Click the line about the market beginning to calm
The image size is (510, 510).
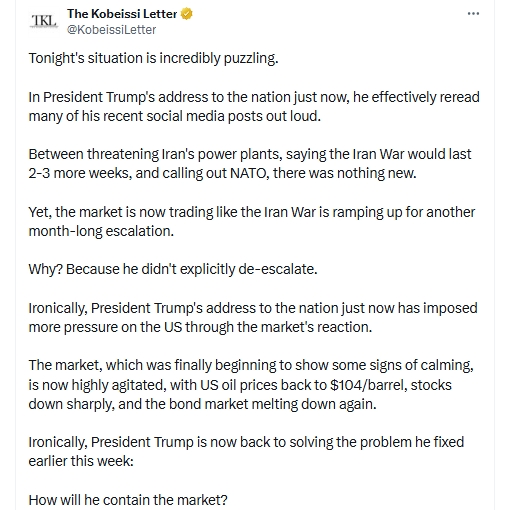(251, 365)
